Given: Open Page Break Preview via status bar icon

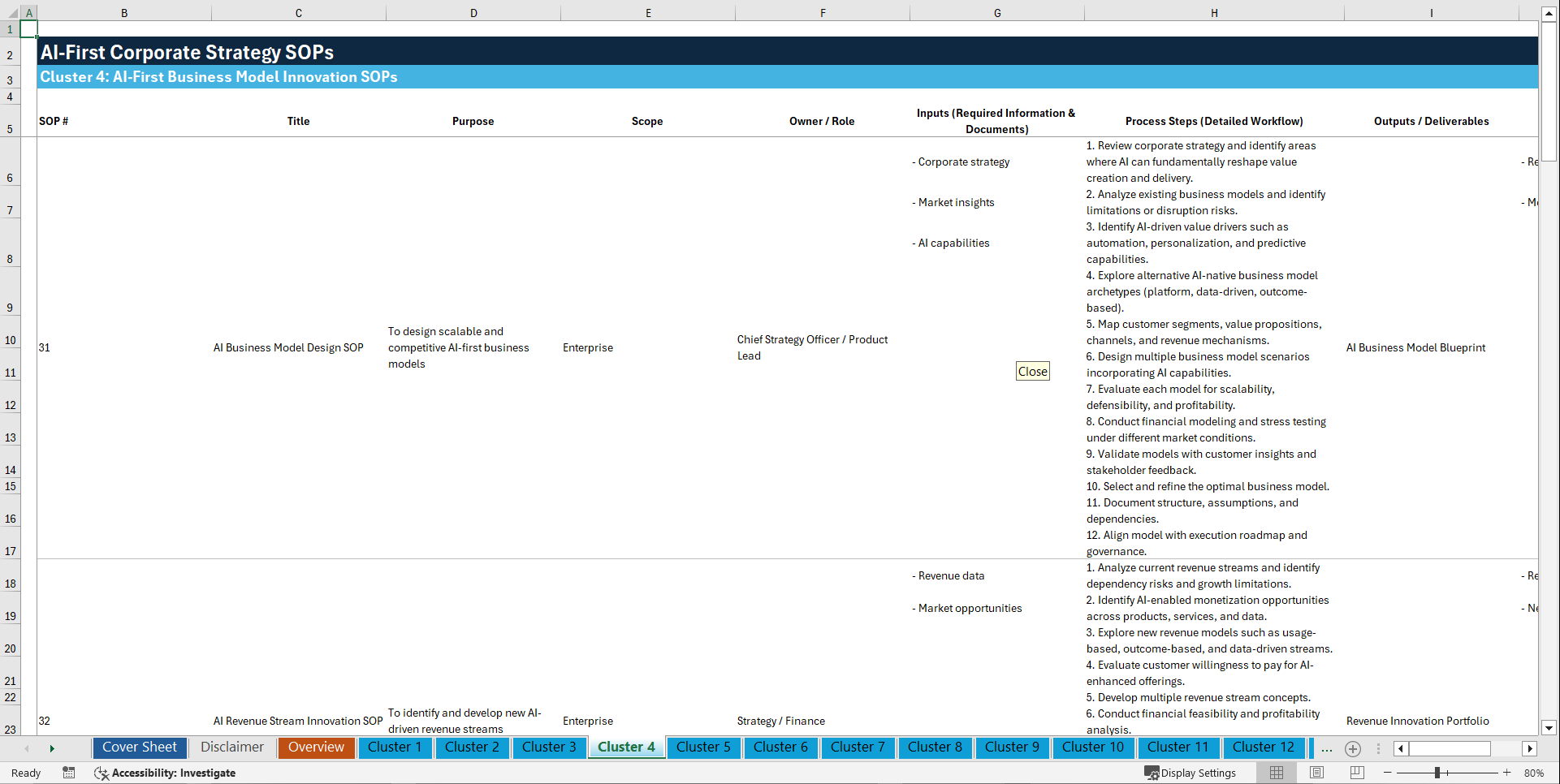Looking at the screenshot, I should coord(1354,773).
